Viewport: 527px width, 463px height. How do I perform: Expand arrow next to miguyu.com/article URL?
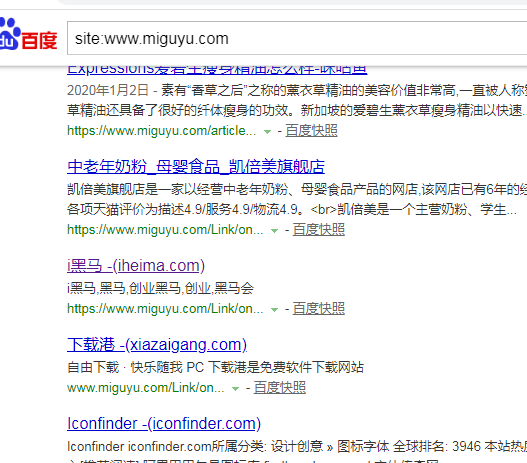[x=268, y=132]
